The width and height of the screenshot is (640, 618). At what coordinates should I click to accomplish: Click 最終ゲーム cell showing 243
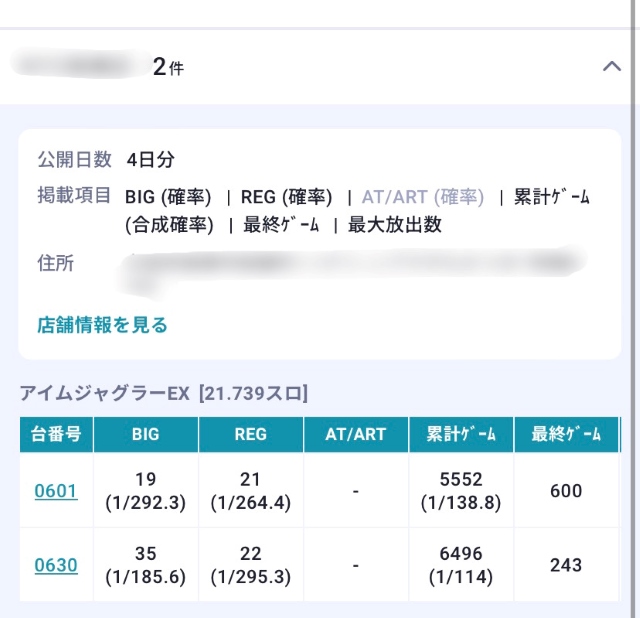566,565
